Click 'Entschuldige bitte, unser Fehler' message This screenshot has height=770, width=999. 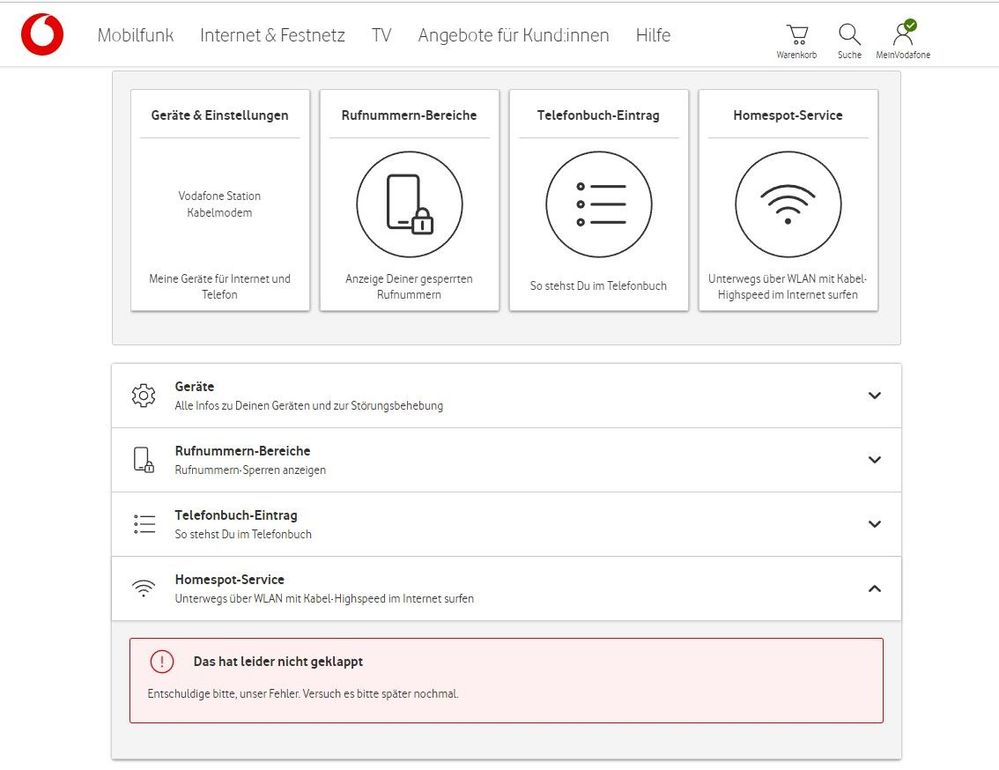(303, 694)
